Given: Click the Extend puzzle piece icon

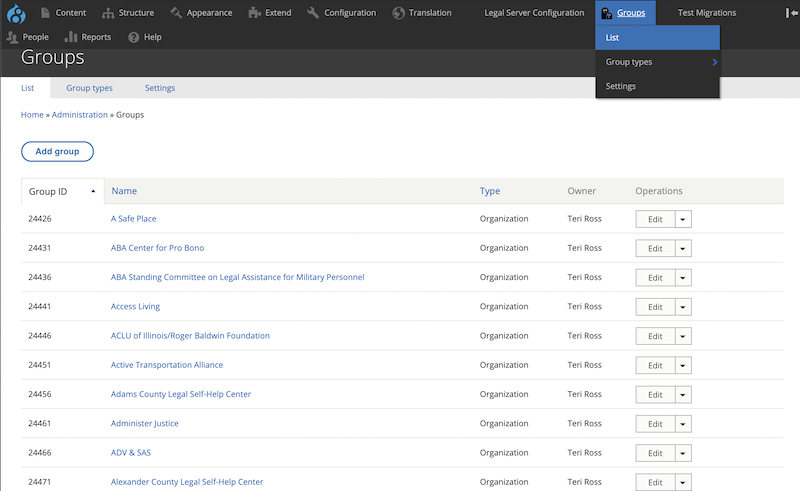Looking at the screenshot, I should tap(254, 13).
